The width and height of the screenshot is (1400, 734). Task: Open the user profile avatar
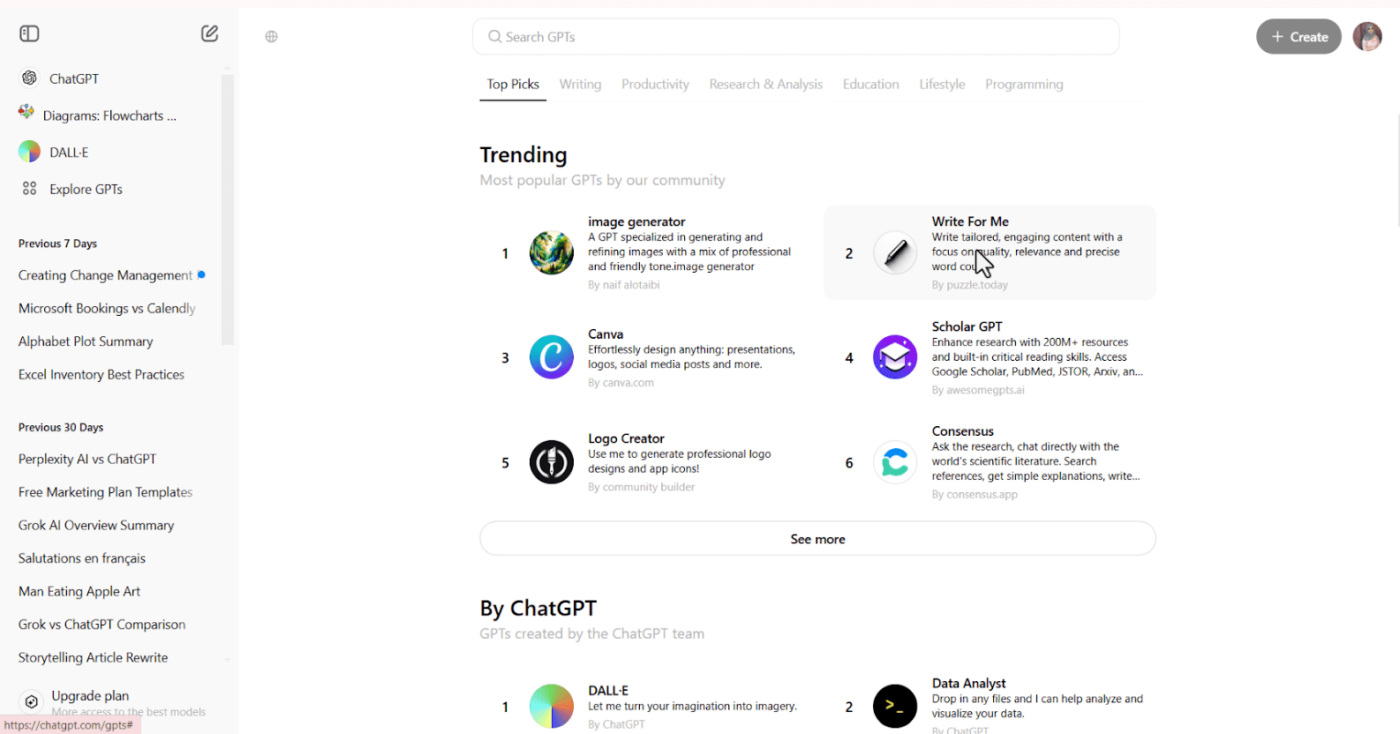click(x=1367, y=37)
